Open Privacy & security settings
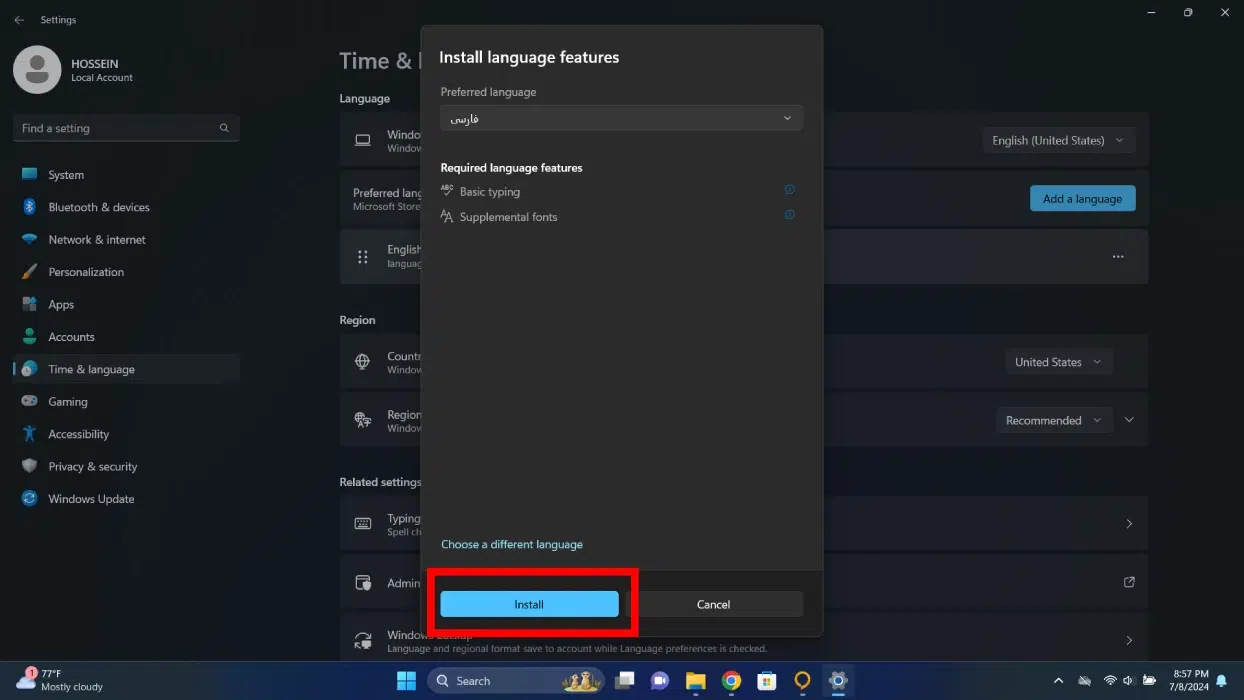This screenshot has height=700, width=1244. pos(93,467)
